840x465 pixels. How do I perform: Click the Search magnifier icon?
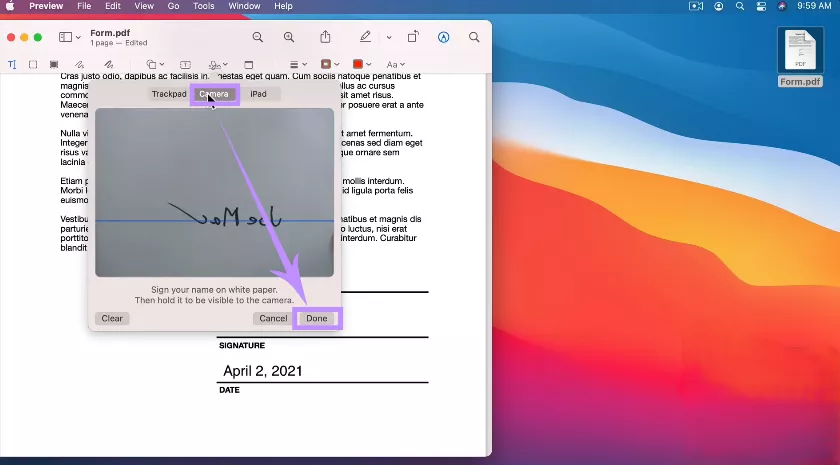click(474, 37)
